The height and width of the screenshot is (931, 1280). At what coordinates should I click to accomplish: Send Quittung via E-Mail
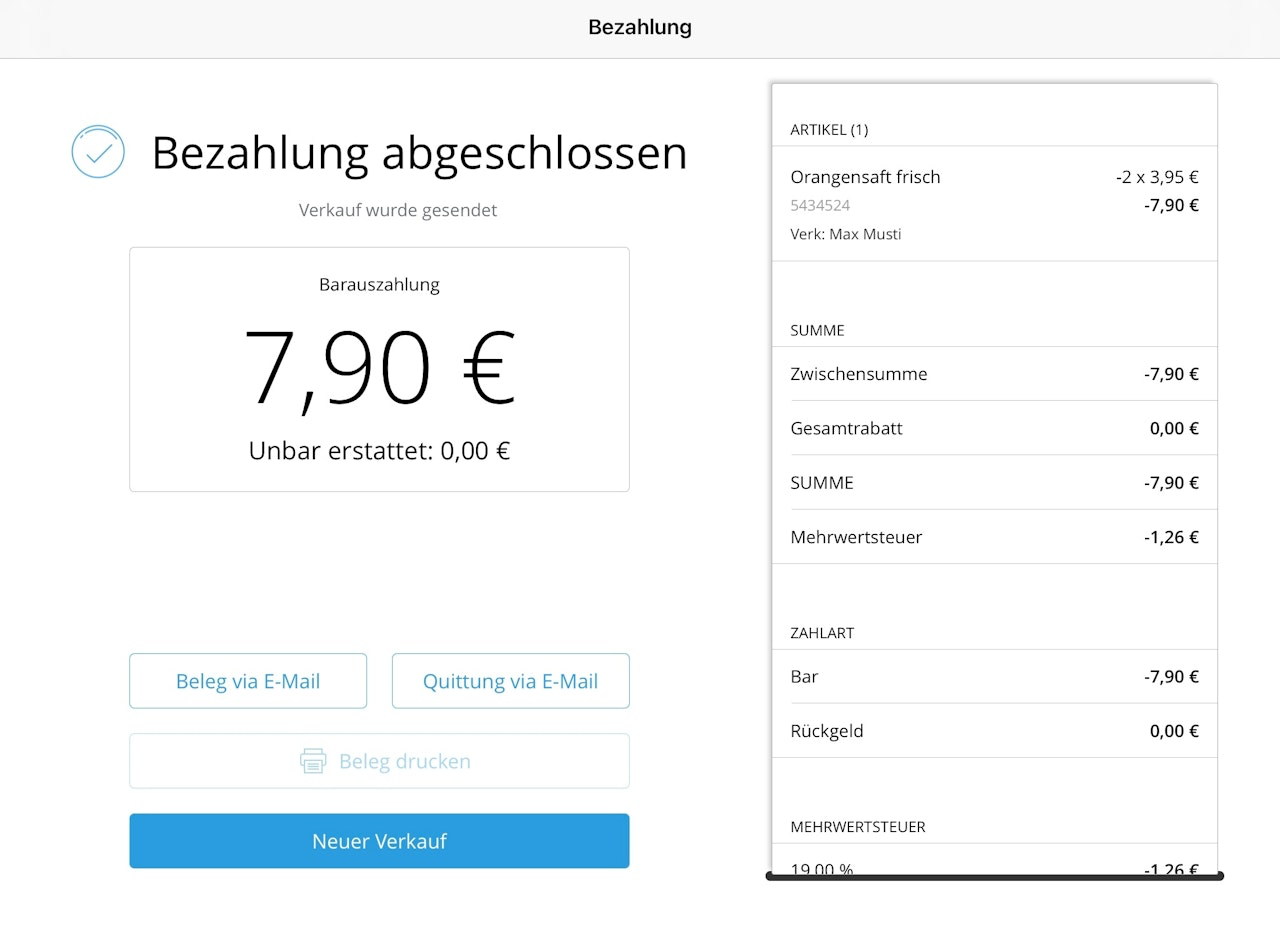[x=510, y=681]
